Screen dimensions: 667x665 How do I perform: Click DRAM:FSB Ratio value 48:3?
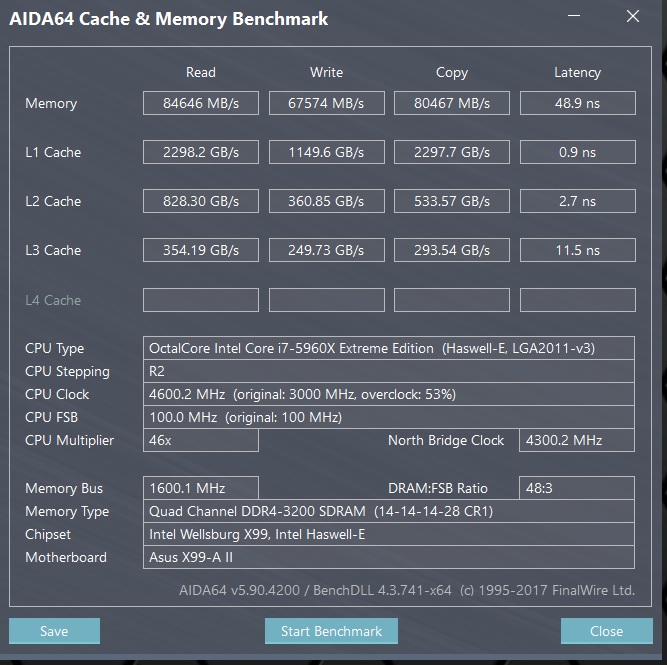pyautogui.click(x=577, y=488)
